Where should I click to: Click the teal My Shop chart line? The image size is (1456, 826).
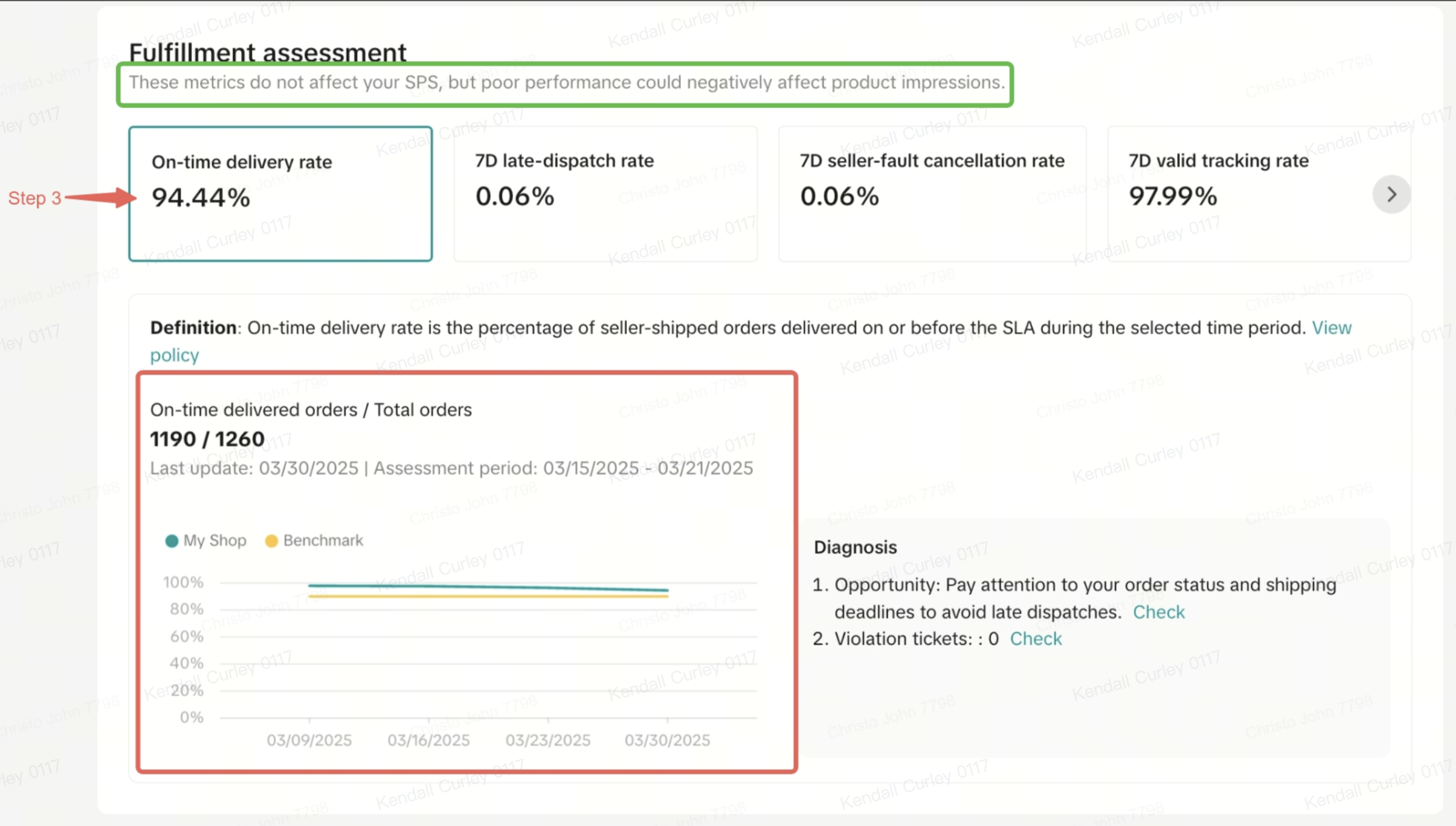click(489, 587)
